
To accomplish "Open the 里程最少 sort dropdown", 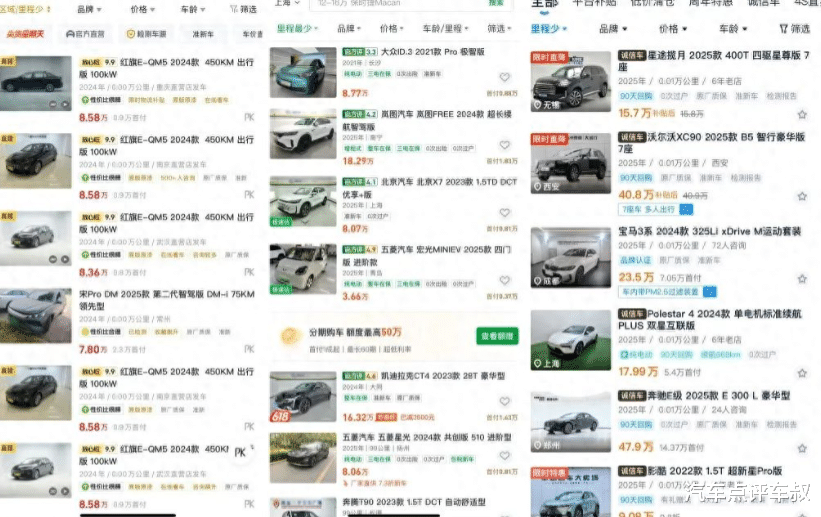I will [297, 28].
